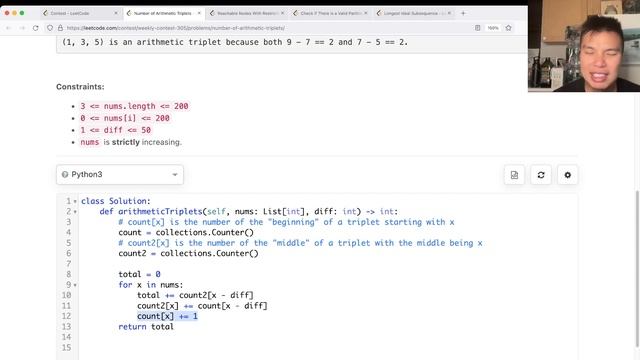Screen dimensions: 640x360
Task: Place cursor on 'return total' line
Action: point(146,327)
